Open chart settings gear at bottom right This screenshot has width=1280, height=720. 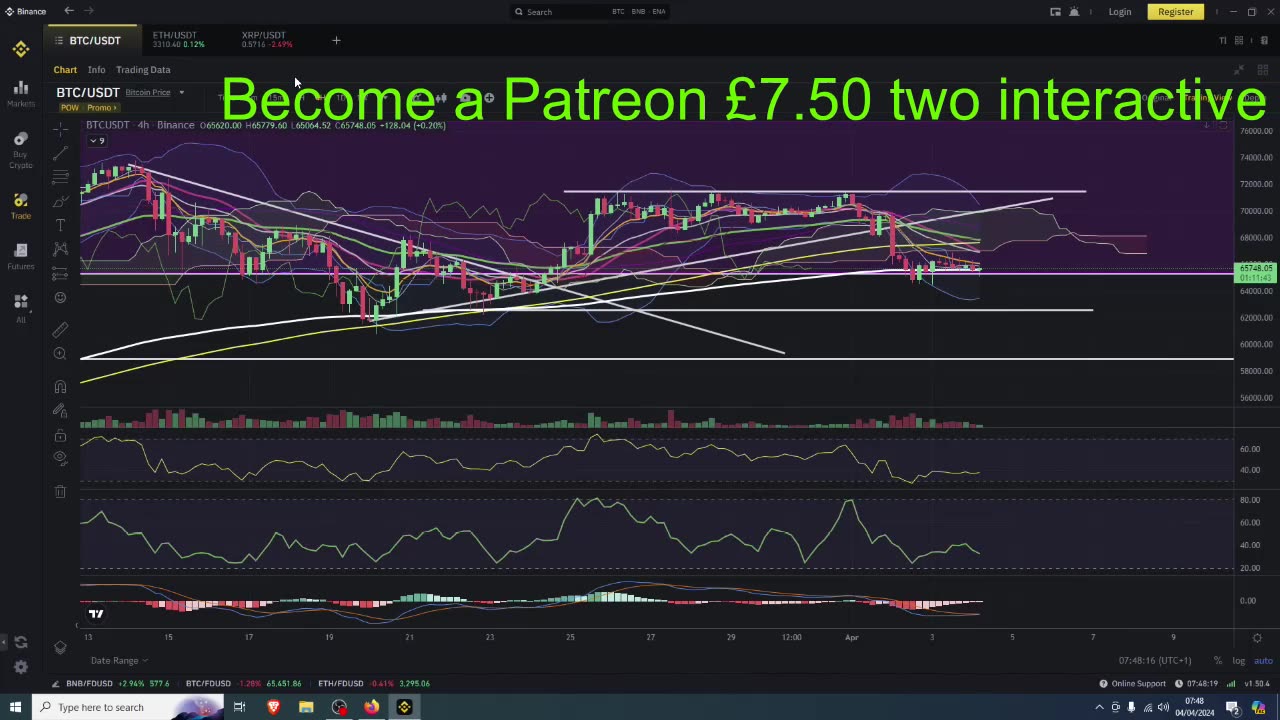(x=1257, y=638)
